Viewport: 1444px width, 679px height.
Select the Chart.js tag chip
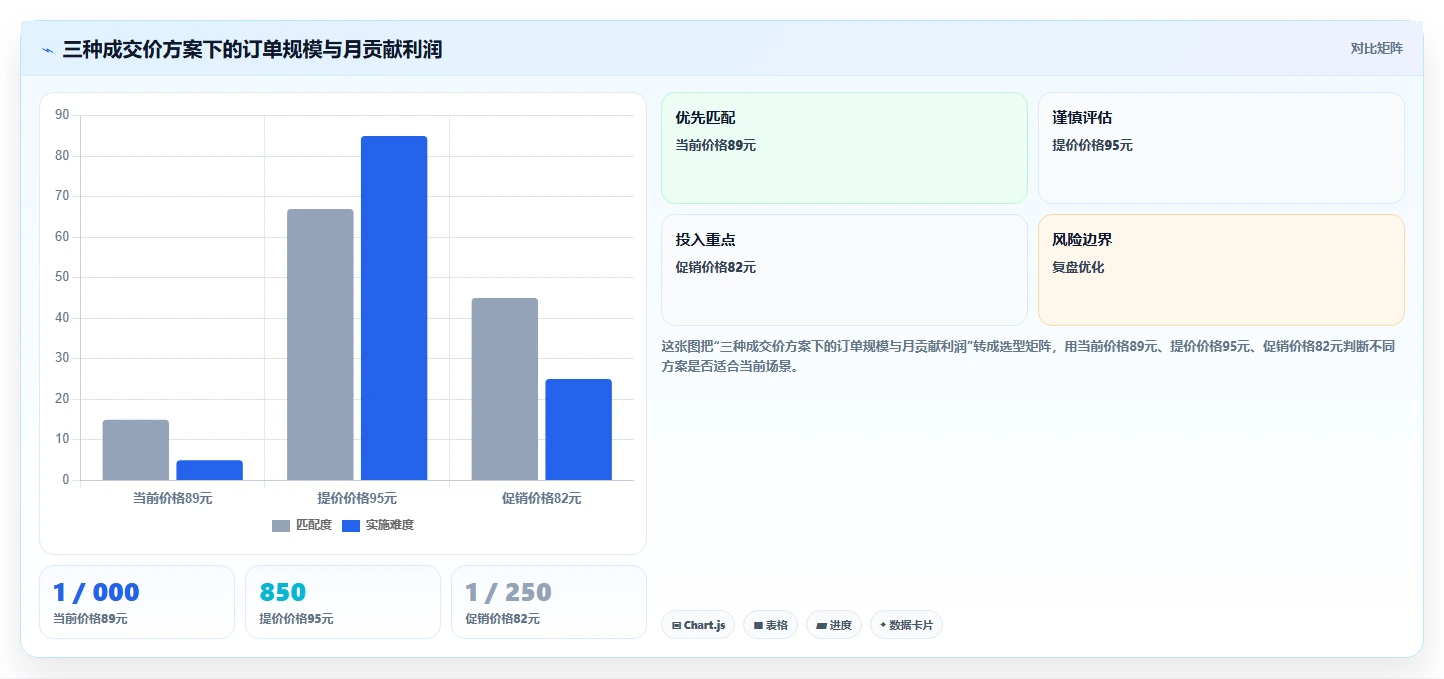[698, 625]
